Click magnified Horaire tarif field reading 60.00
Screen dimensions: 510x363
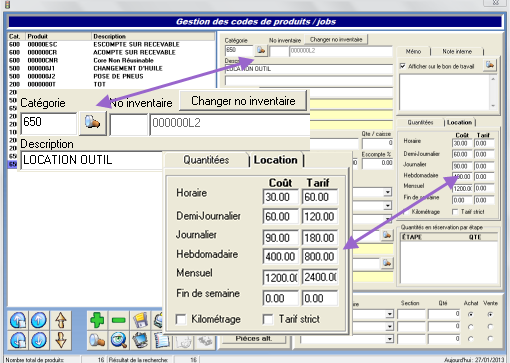coord(320,197)
